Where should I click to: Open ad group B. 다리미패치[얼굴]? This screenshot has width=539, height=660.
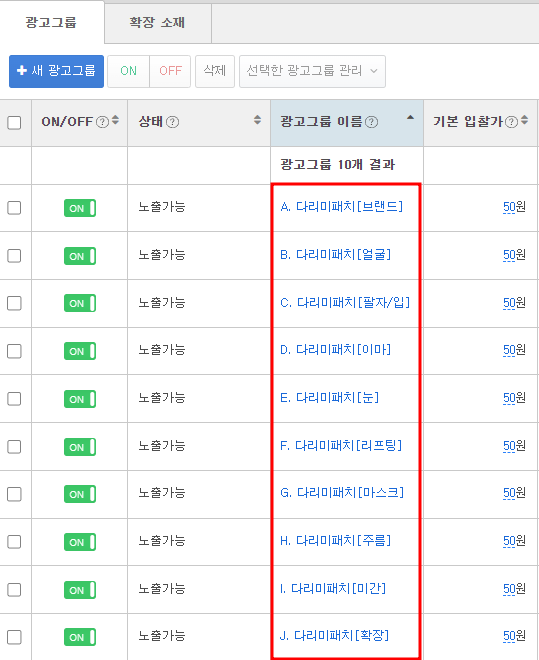click(336, 255)
